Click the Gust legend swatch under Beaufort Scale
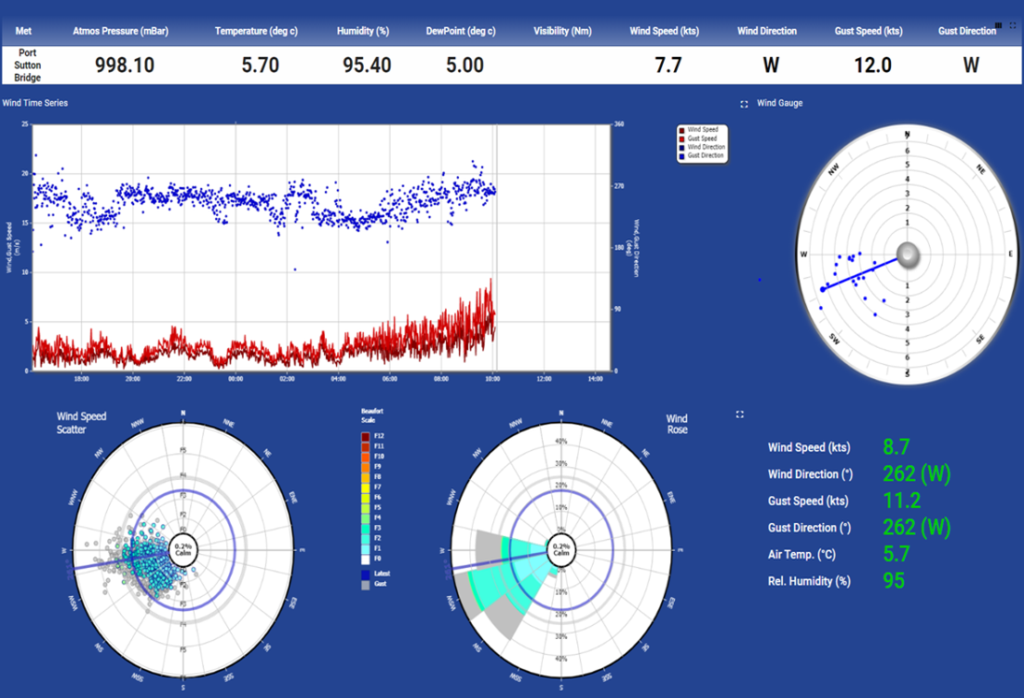This screenshot has height=698, width=1024. pyautogui.click(x=367, y=585)
